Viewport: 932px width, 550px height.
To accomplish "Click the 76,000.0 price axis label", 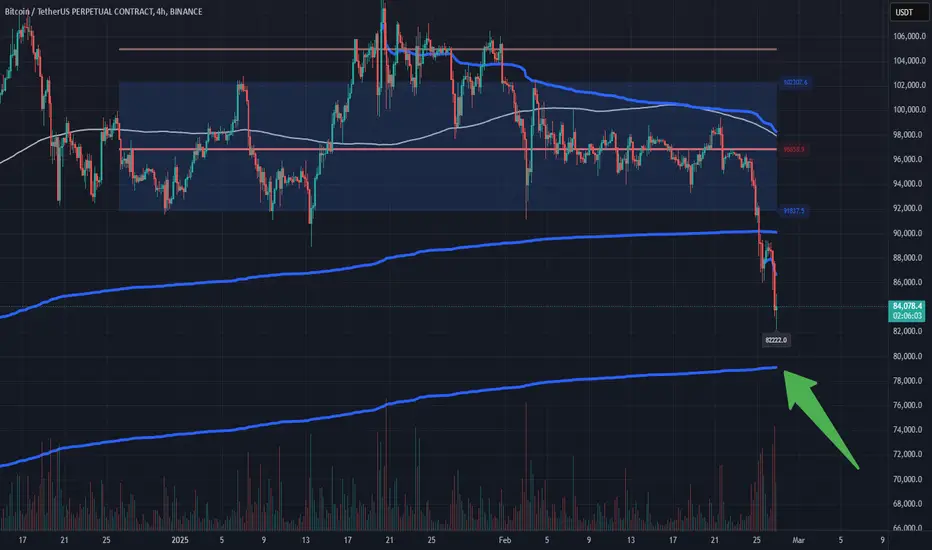I will [x=908, y=405].
